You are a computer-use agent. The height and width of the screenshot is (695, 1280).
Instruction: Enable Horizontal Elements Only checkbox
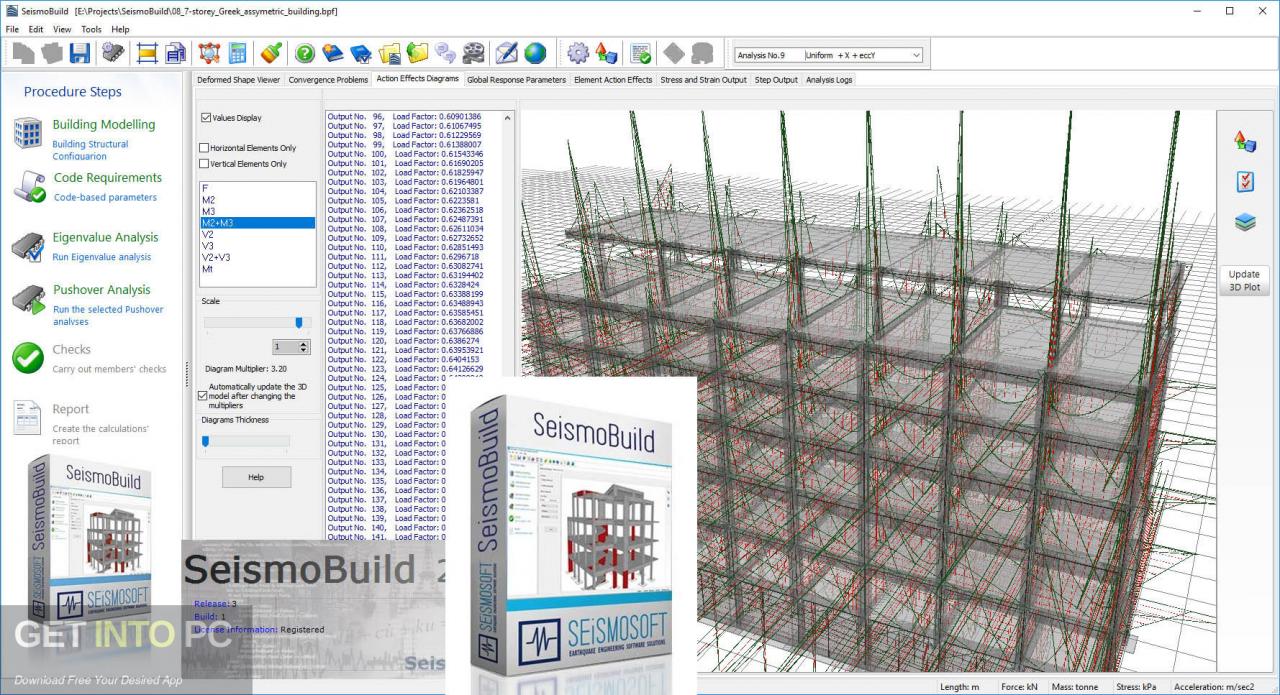[204, 148]
